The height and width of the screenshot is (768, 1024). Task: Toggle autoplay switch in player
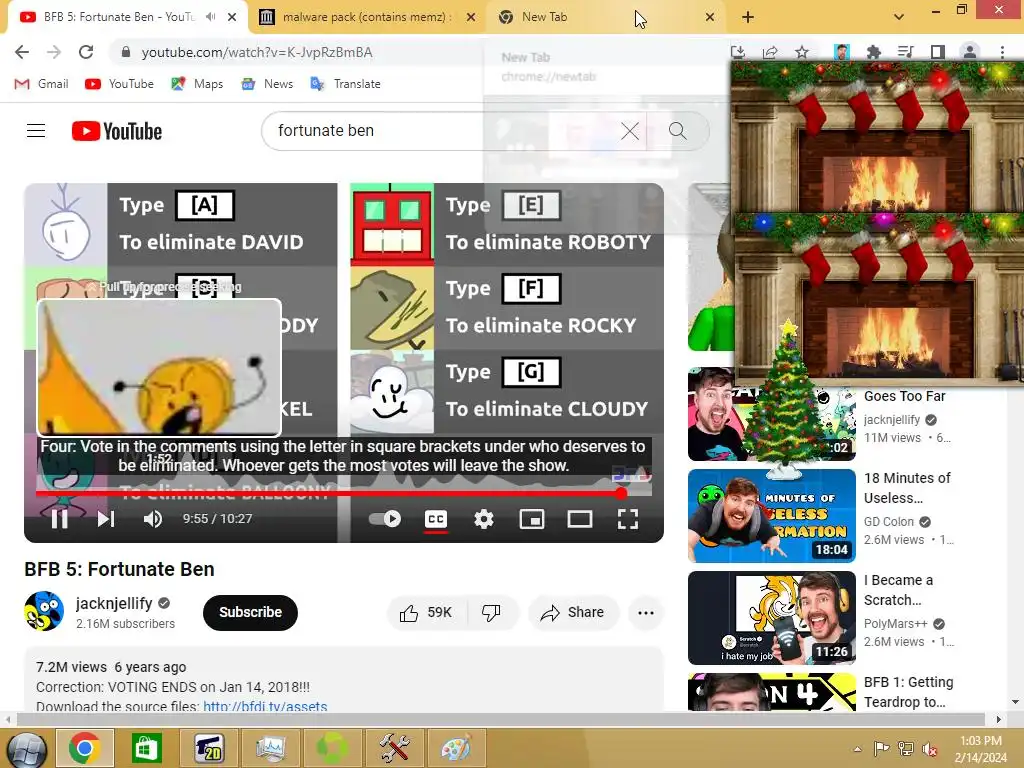(385, 519)
